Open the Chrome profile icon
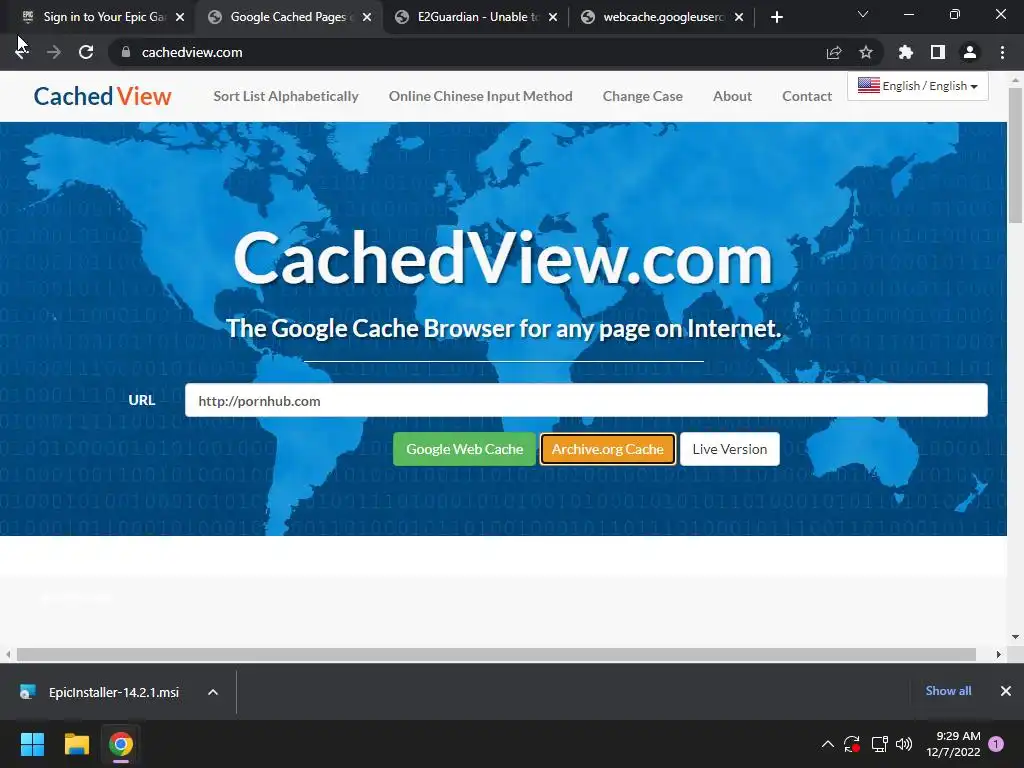 coord(970,52)
